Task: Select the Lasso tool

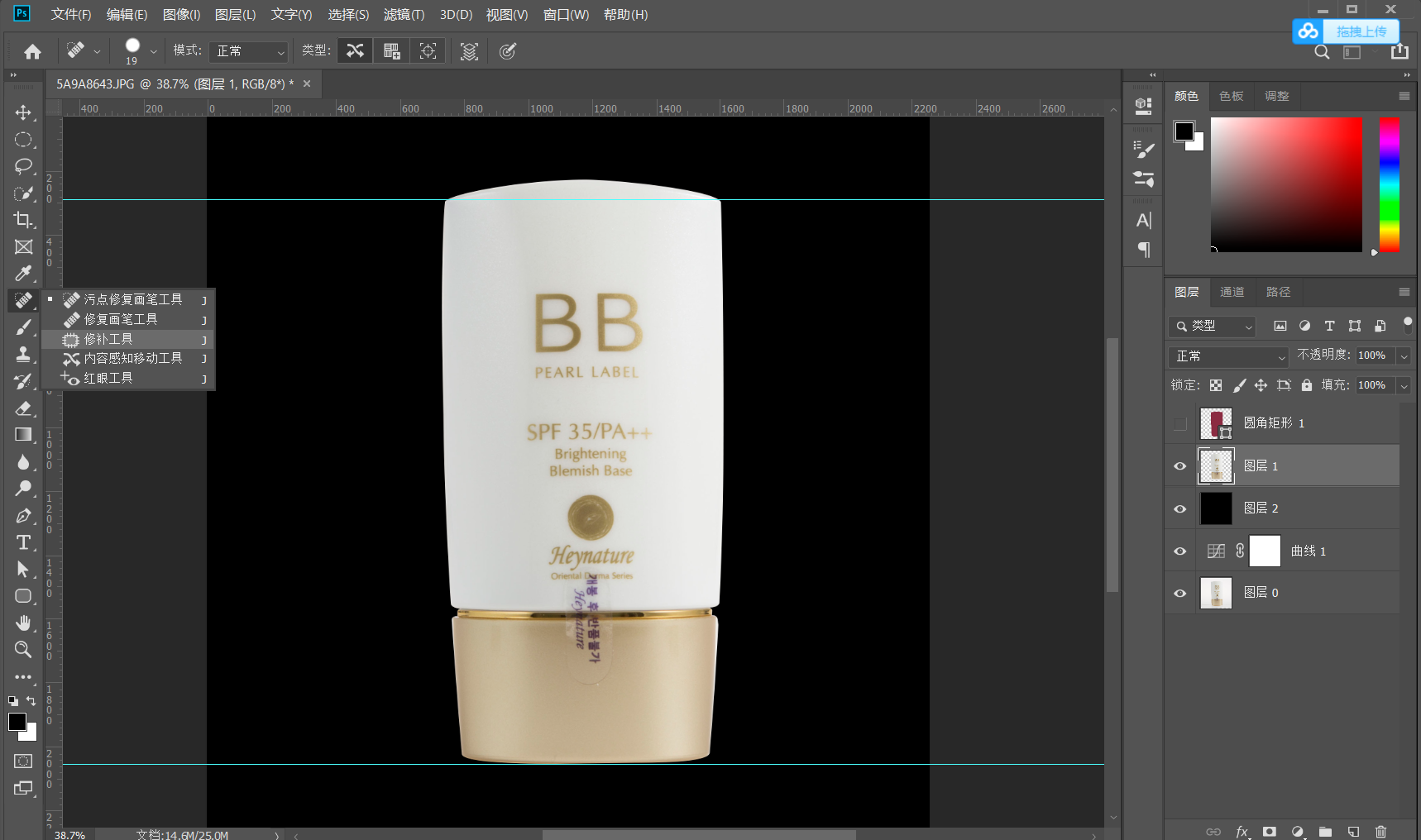Action: pos(23,166)
